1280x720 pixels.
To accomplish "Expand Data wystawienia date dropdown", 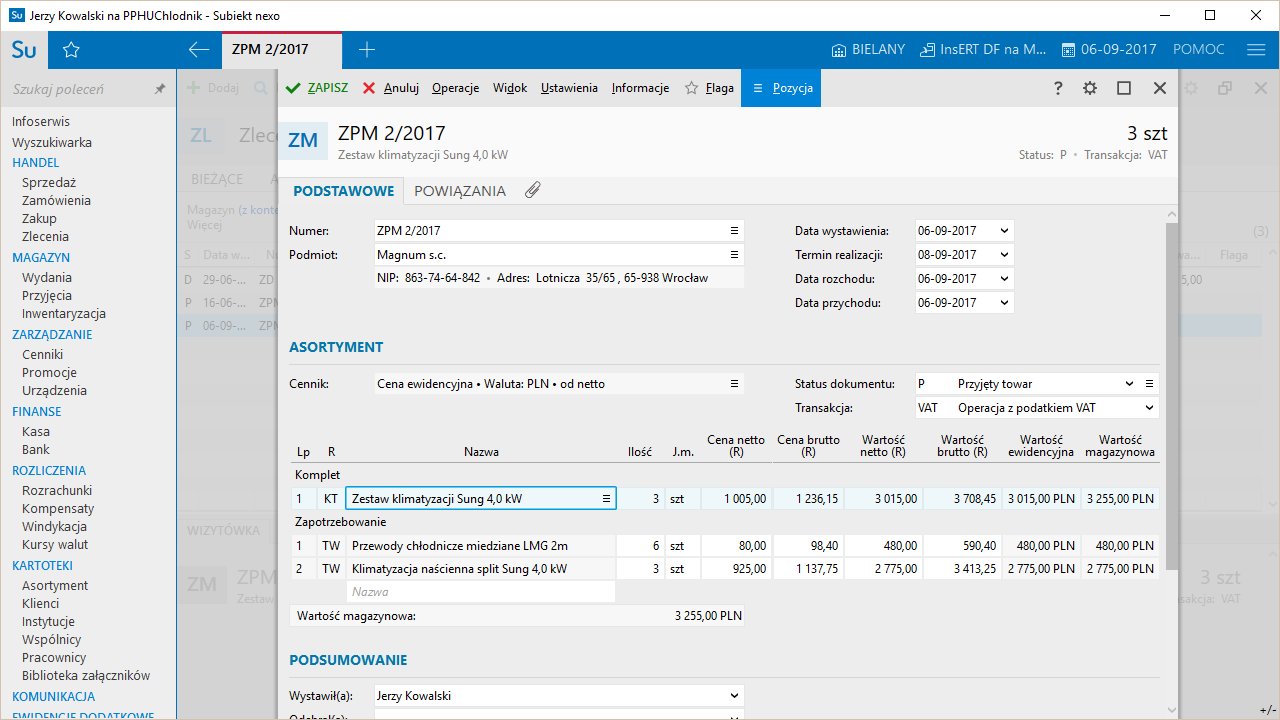I will click(1004, 231).
